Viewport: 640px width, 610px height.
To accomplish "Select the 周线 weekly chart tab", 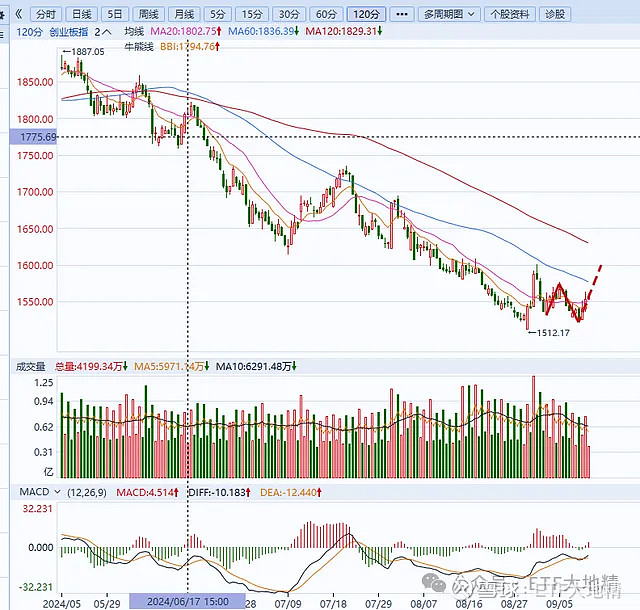I will (x=148, y=14).
